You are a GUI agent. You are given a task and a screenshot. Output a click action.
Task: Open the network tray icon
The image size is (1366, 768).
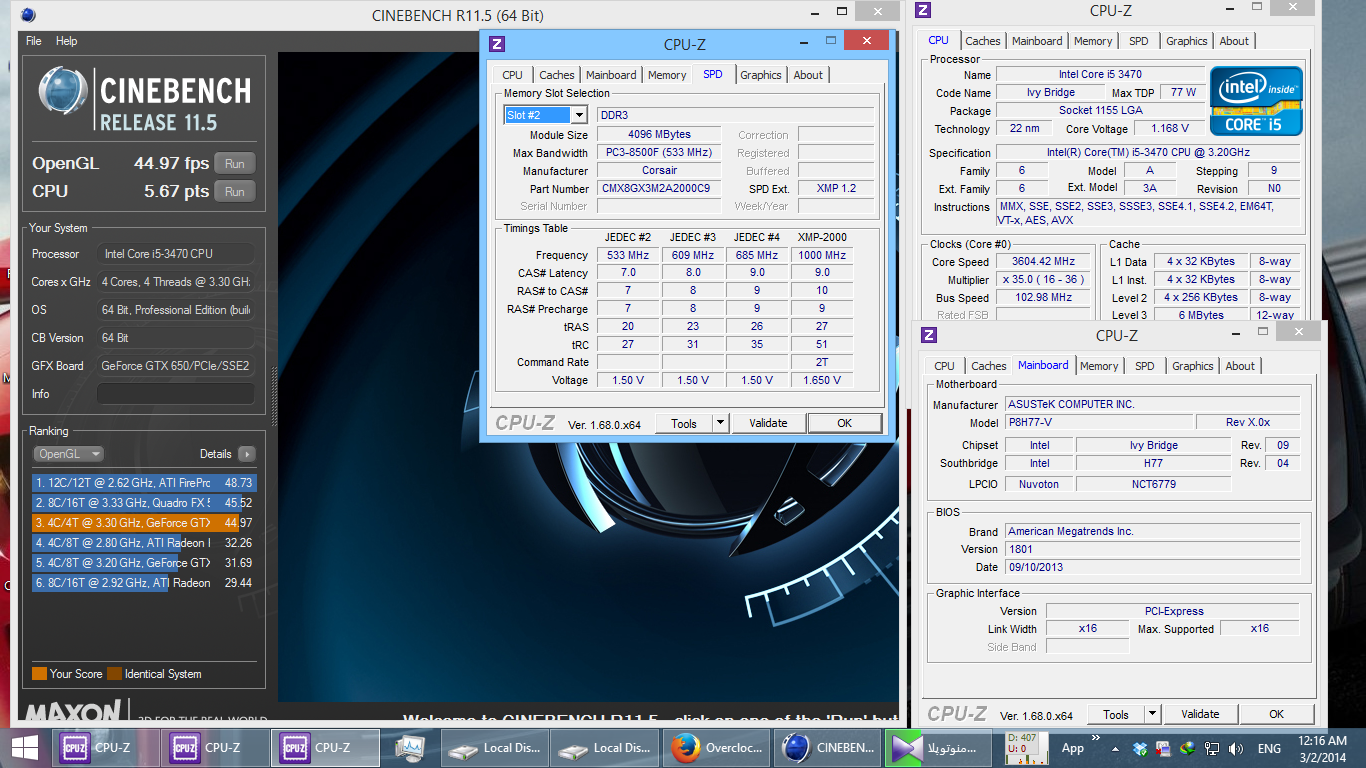pos(1212,748)
